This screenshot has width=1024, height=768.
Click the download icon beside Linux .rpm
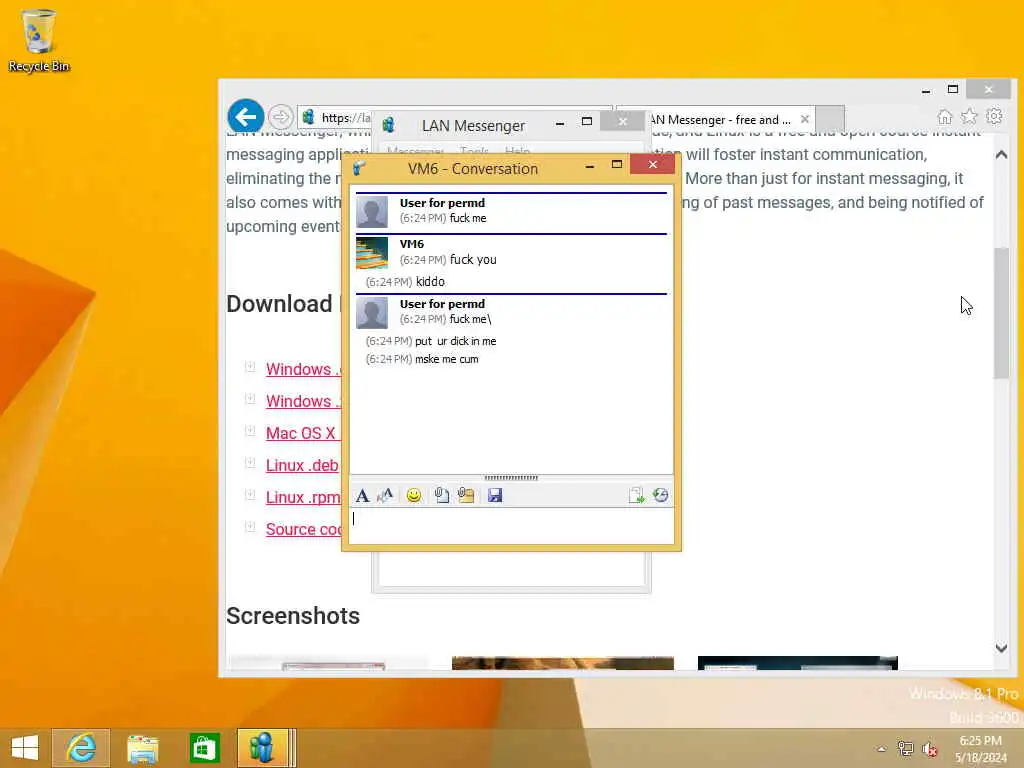click(x=249, y=495)
